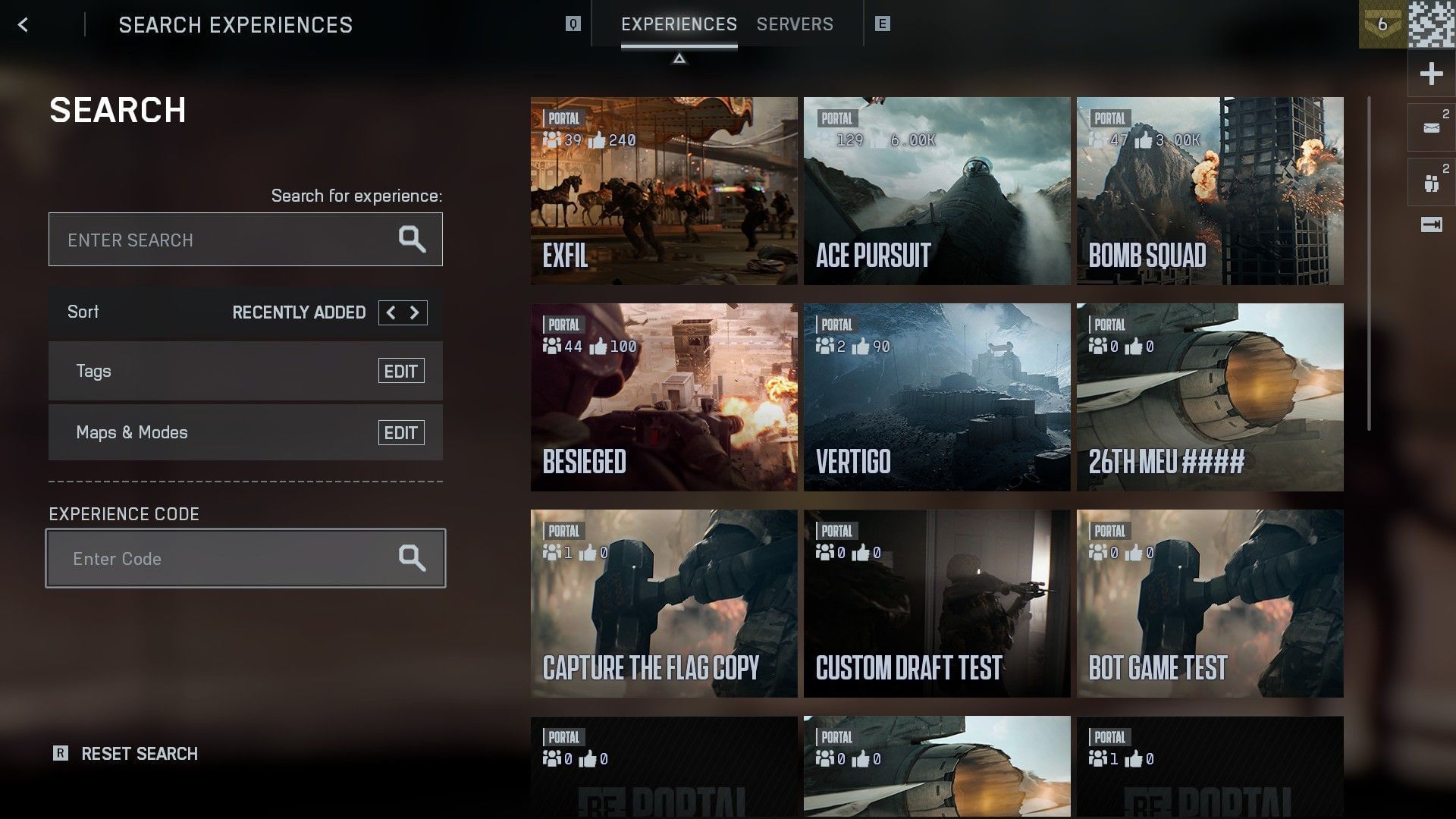Edit the Maps & Modes filter
Viewport: 1456px width, 819px height.
click(x=400, y=433)
